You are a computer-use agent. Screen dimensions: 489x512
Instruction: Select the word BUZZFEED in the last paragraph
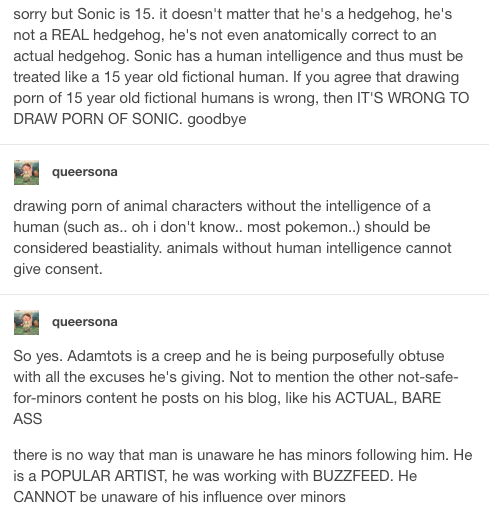pyautogui.click(x=351, y=476)
